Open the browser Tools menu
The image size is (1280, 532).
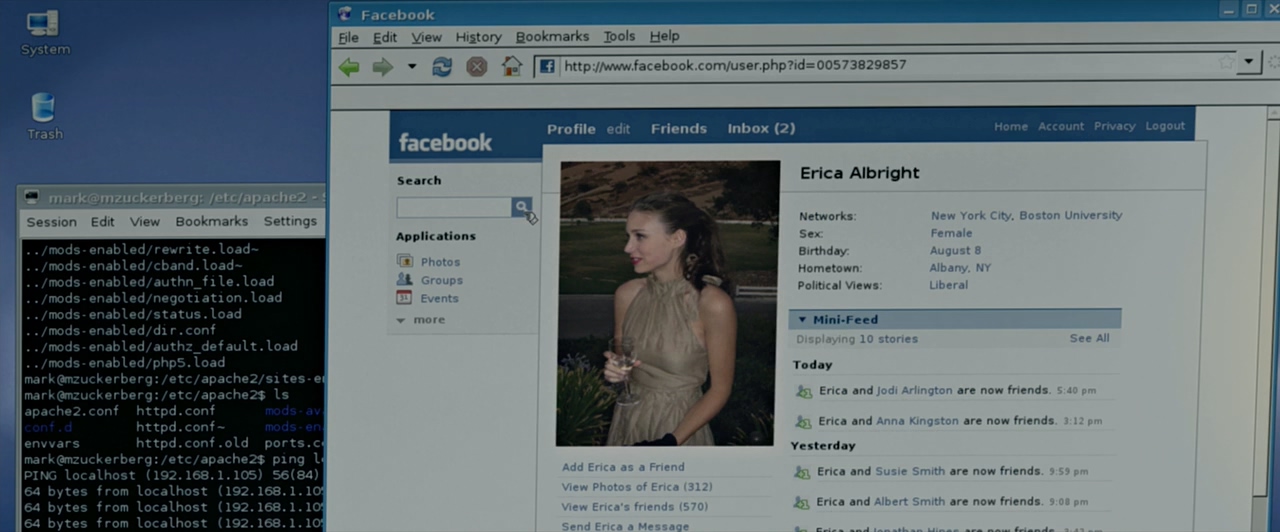coord(619,36)
